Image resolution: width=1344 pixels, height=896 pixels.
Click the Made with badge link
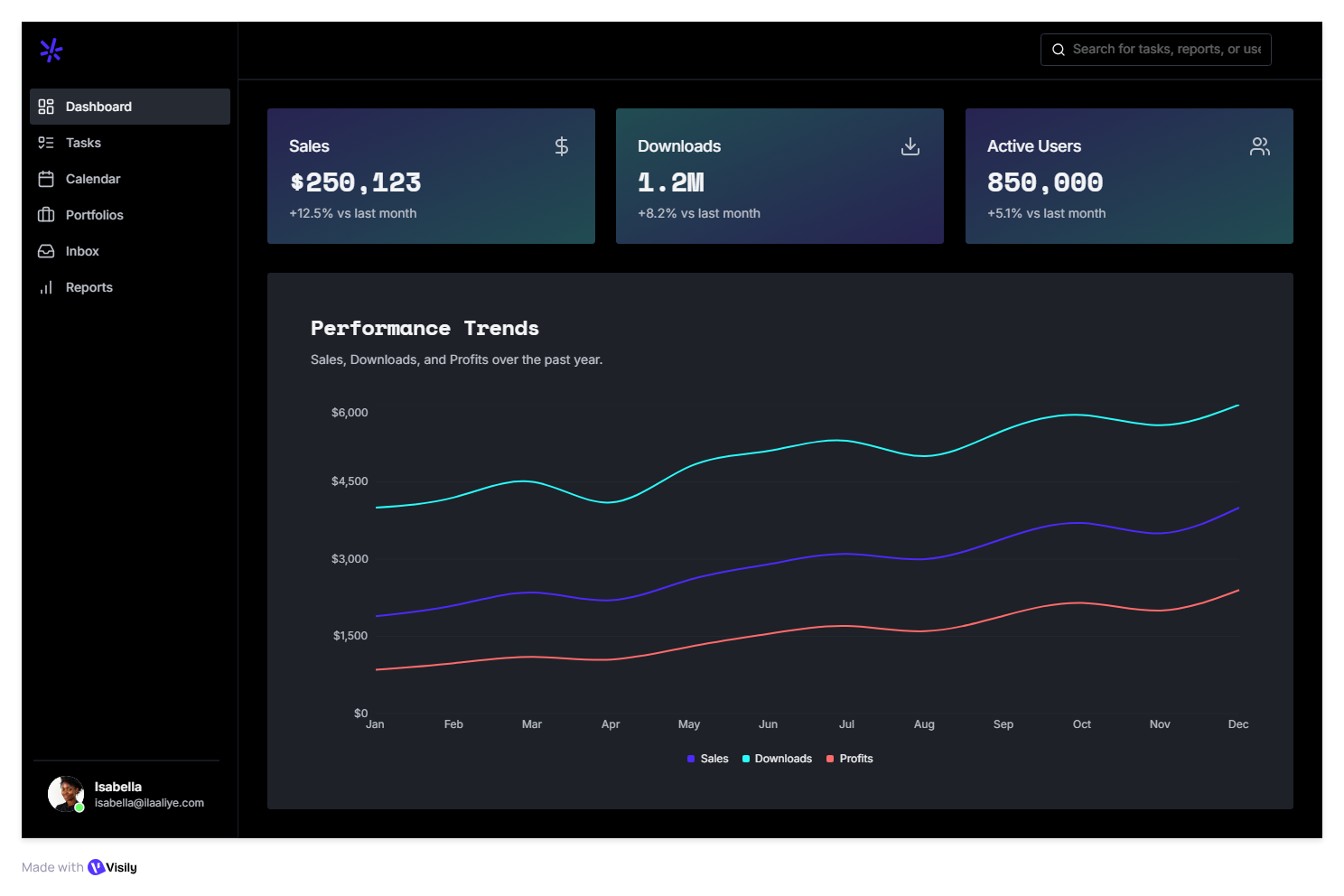64,867
